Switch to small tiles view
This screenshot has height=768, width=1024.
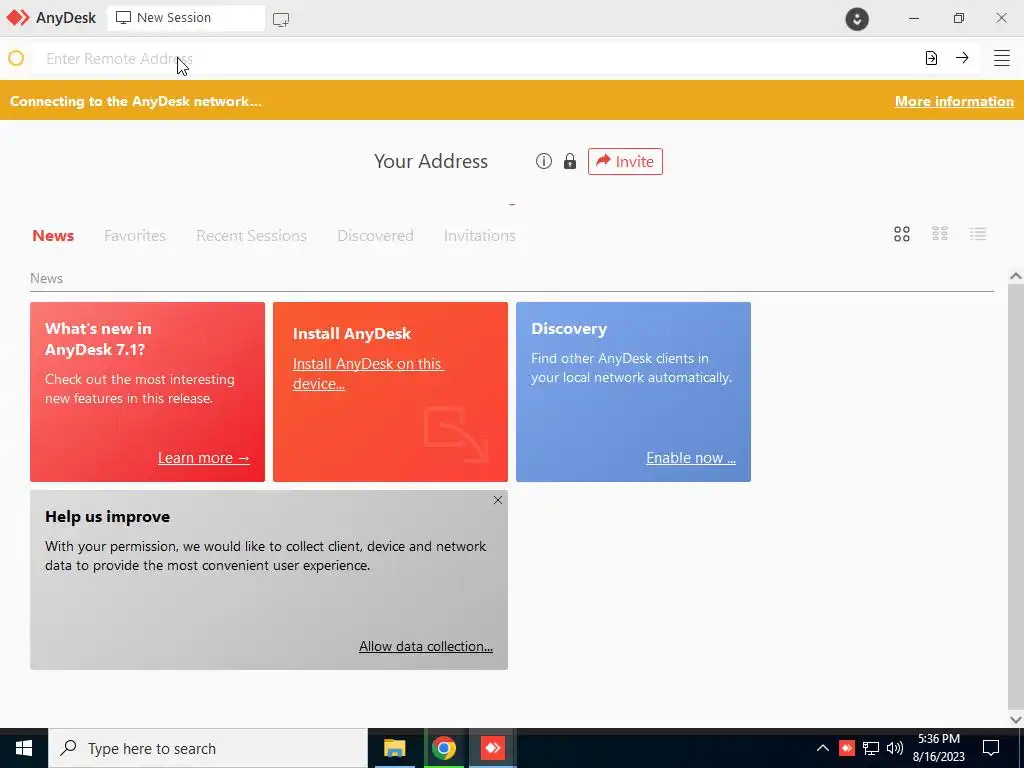[x=940, y=234]
